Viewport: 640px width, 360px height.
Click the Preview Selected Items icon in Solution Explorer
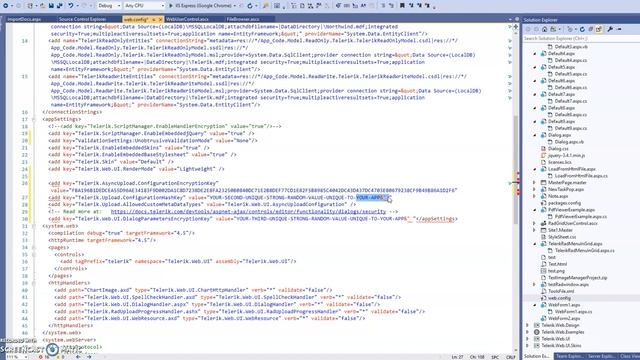pyautogui.click(x=619, y=29)
